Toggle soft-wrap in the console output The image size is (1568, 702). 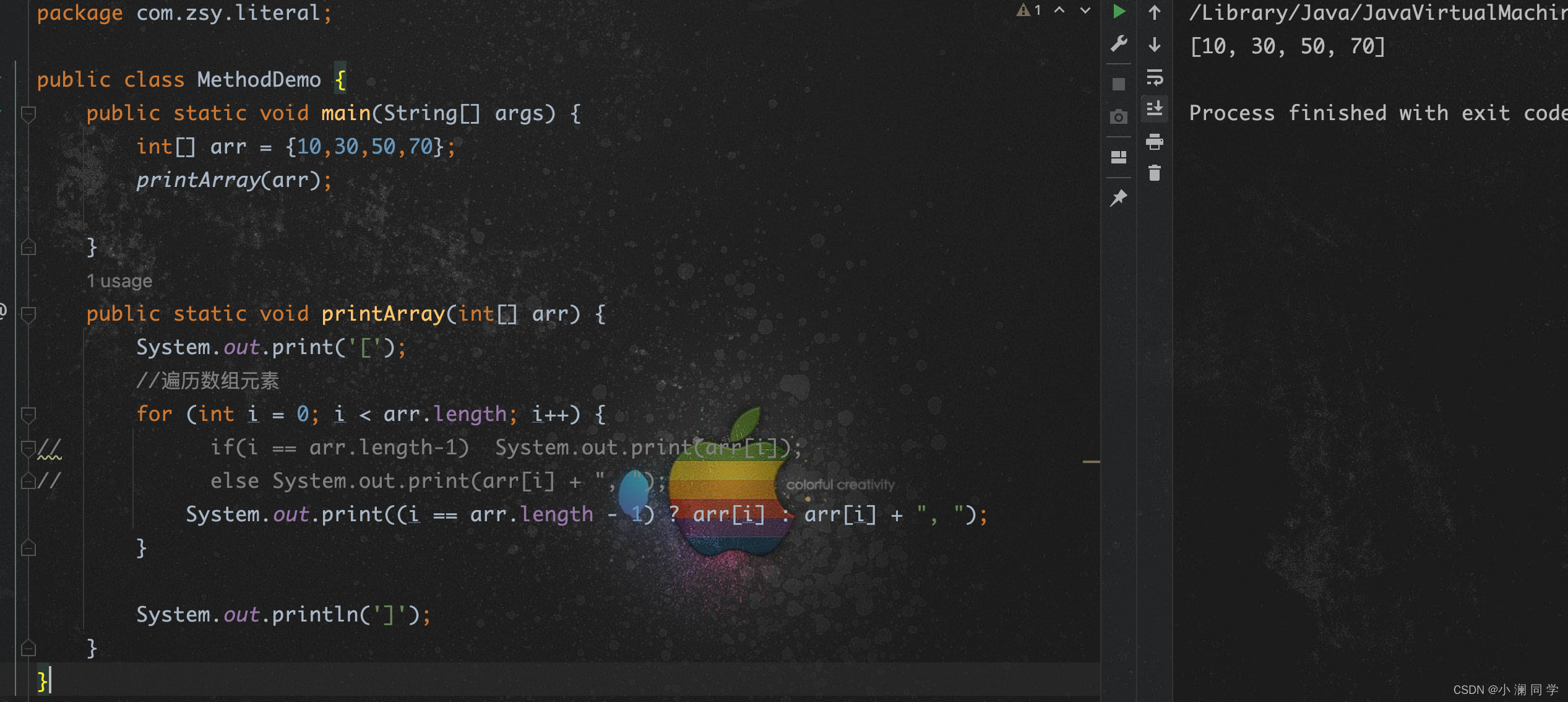[1155, 77]
